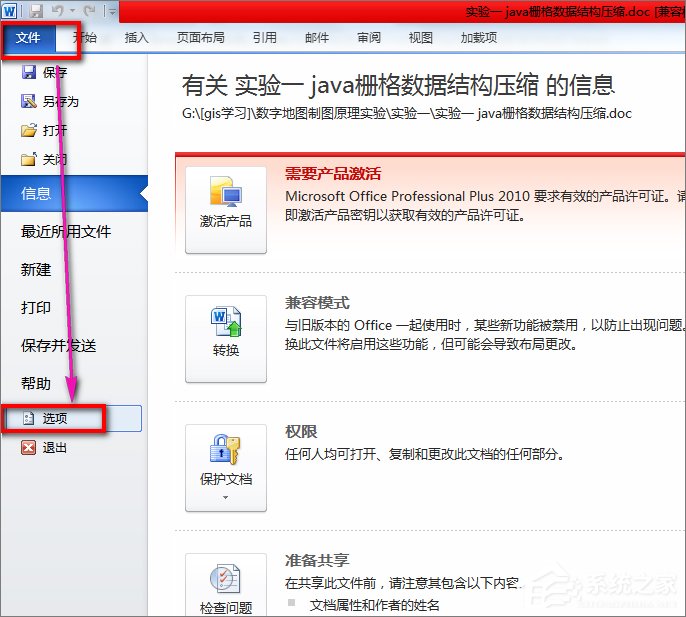The height and width of the screenshot is (617, 686).
Task: Click the 打开 folder icon
Action: [x=29, y=130]
